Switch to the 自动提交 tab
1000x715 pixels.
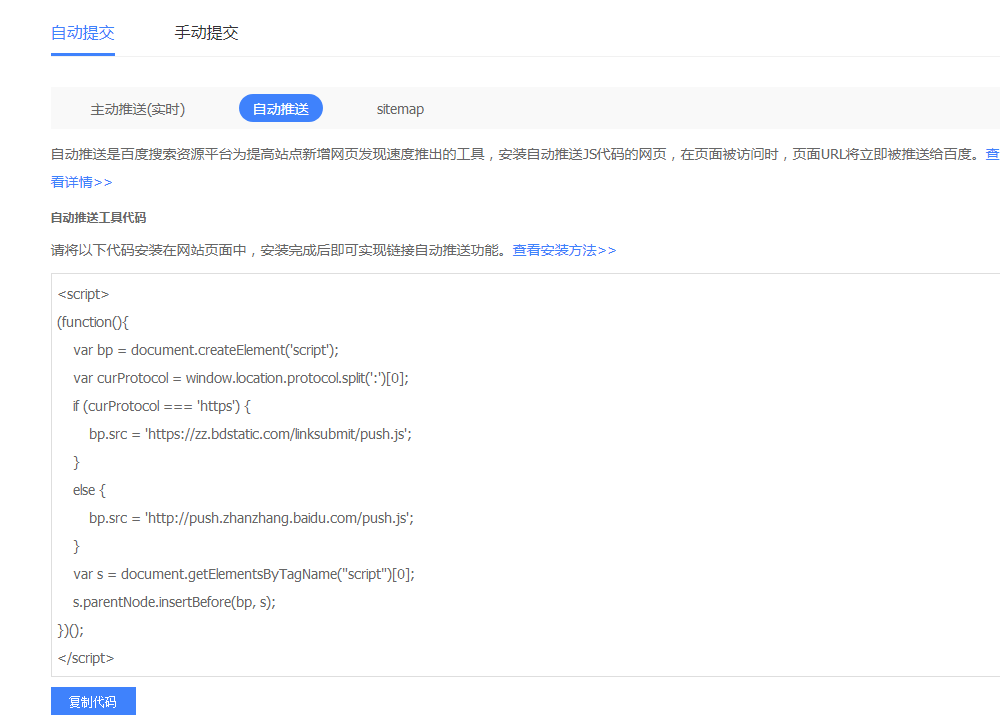83,33
